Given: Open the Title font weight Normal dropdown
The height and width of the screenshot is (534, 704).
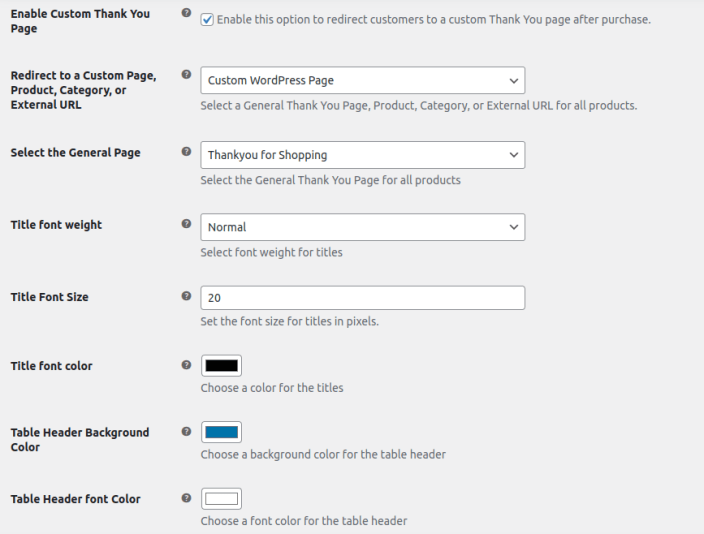Looking at the screenshot, I should 362,227.
